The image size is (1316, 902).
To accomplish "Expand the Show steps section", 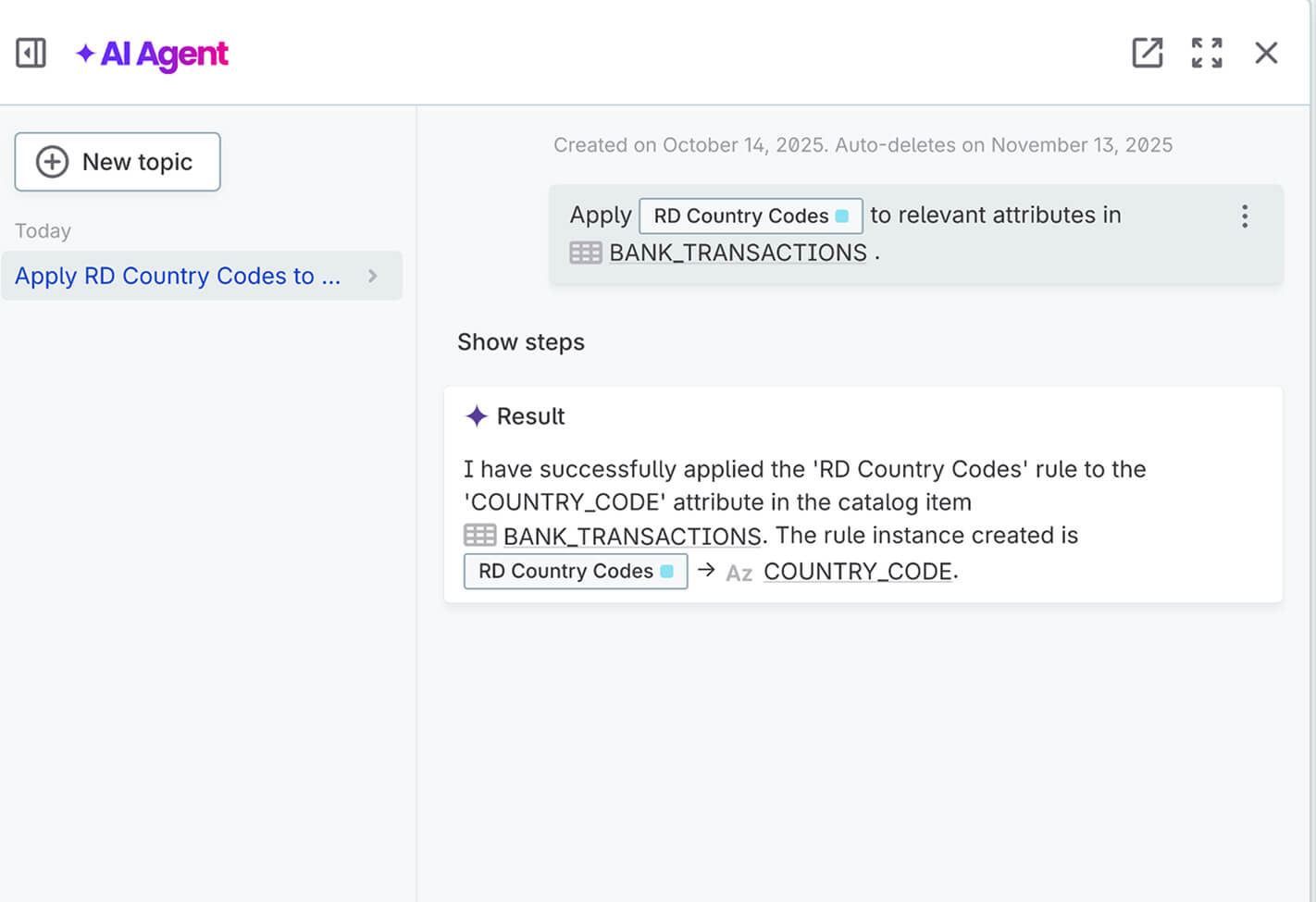I will 521,342.
